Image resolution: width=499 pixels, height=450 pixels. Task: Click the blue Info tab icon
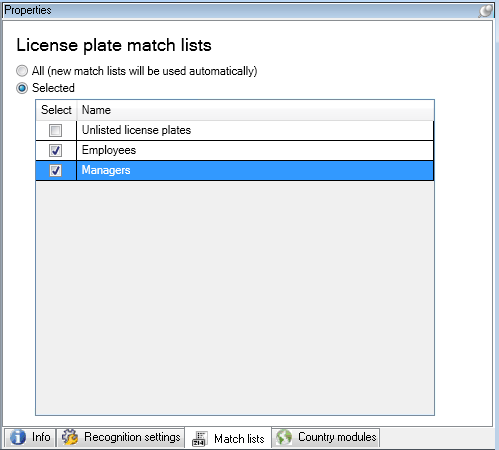click(18, 437)
